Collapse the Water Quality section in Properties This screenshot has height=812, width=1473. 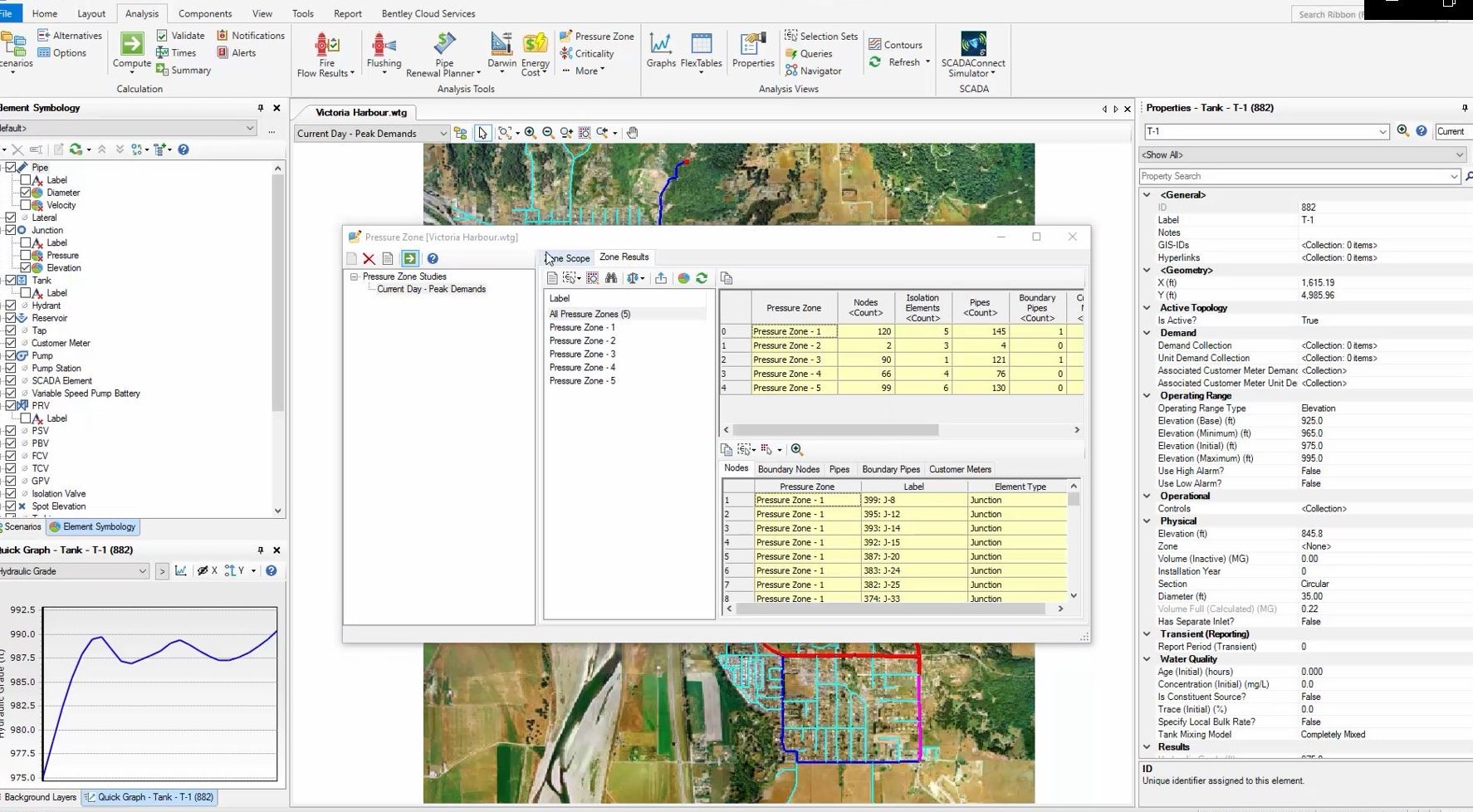[1147, 658]
